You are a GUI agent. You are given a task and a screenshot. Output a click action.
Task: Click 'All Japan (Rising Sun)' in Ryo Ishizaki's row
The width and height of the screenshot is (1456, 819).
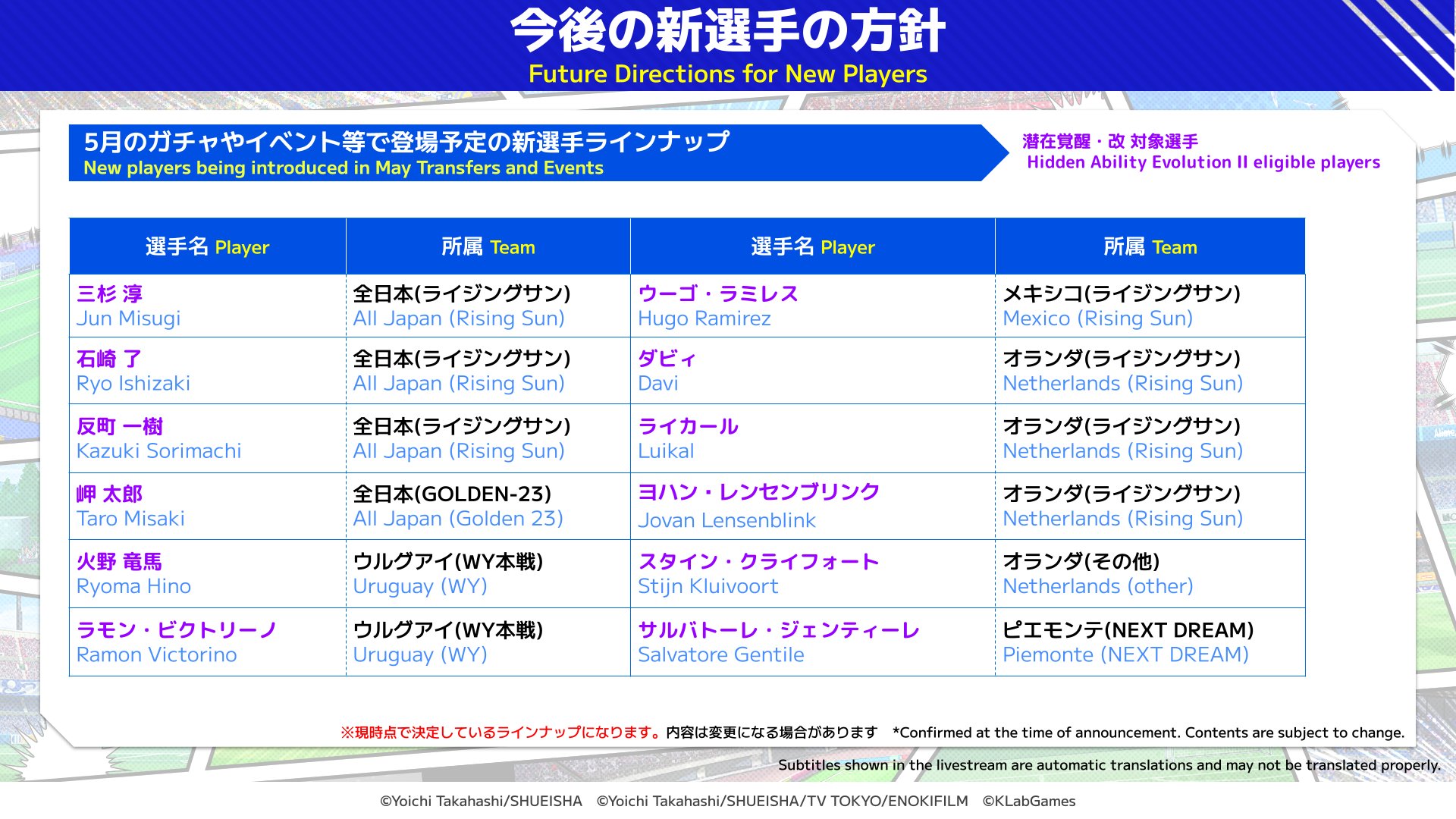[488, 371]
